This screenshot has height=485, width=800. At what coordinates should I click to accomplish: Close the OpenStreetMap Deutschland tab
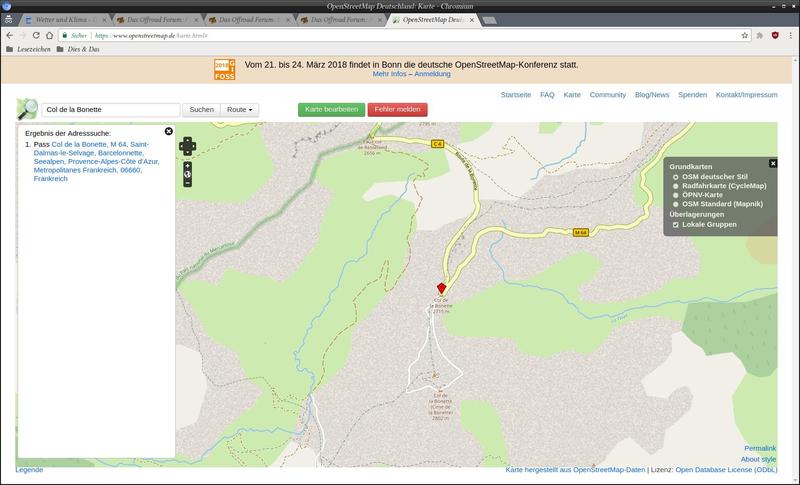coord(472,20)
